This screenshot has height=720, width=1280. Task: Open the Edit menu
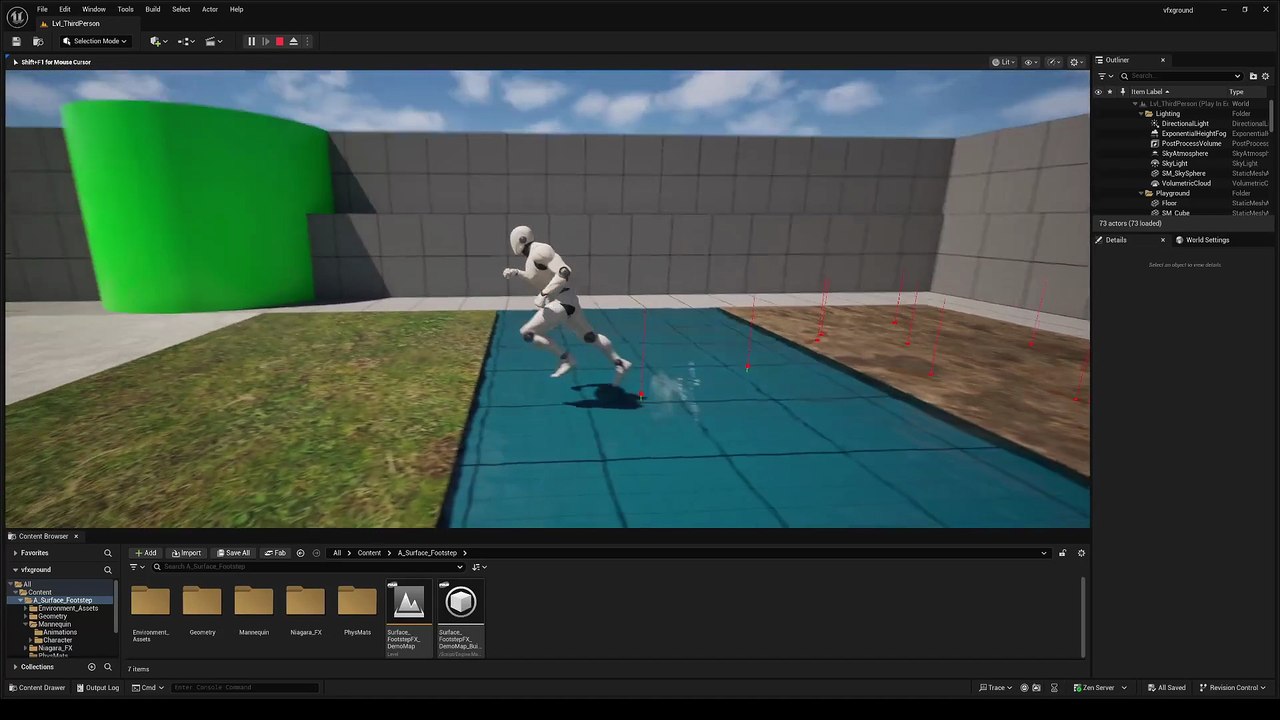point(64,9)
